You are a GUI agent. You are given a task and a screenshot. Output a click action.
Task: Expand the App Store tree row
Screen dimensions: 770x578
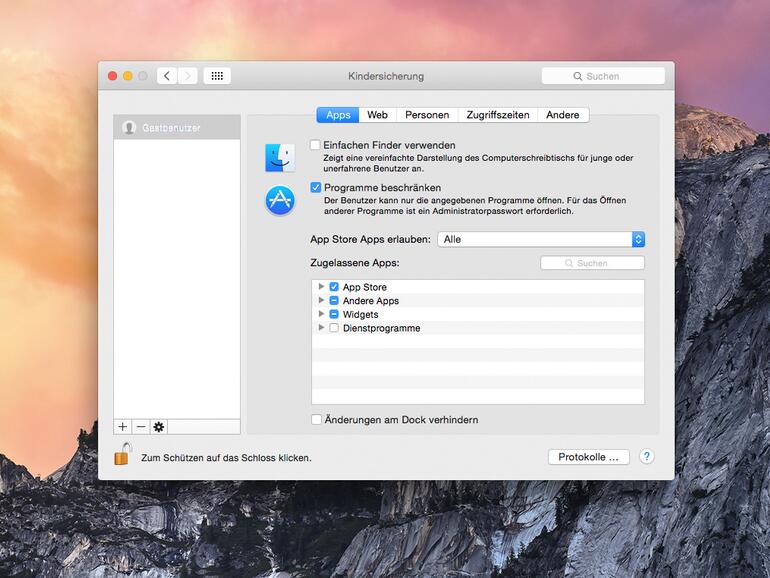click(321, 286)
